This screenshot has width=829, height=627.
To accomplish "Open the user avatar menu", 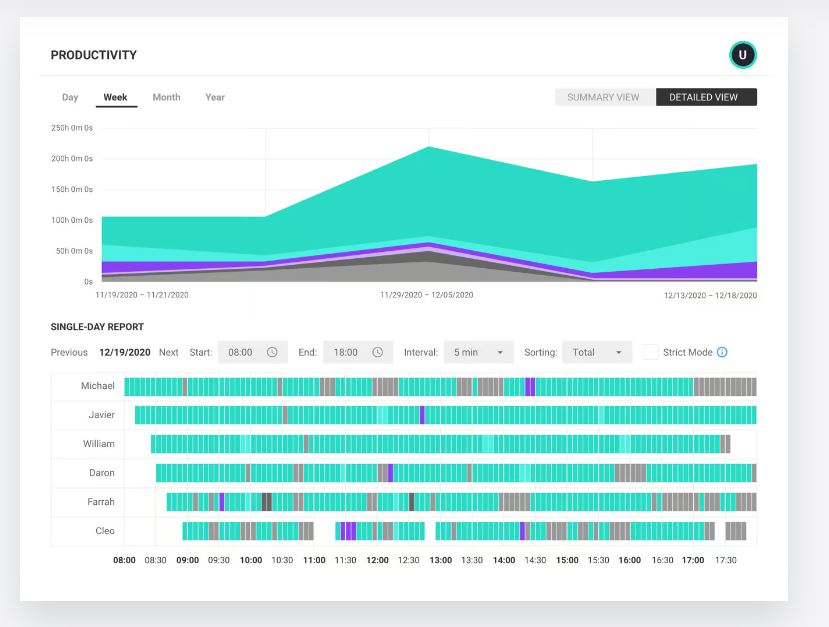I will 742,55.
